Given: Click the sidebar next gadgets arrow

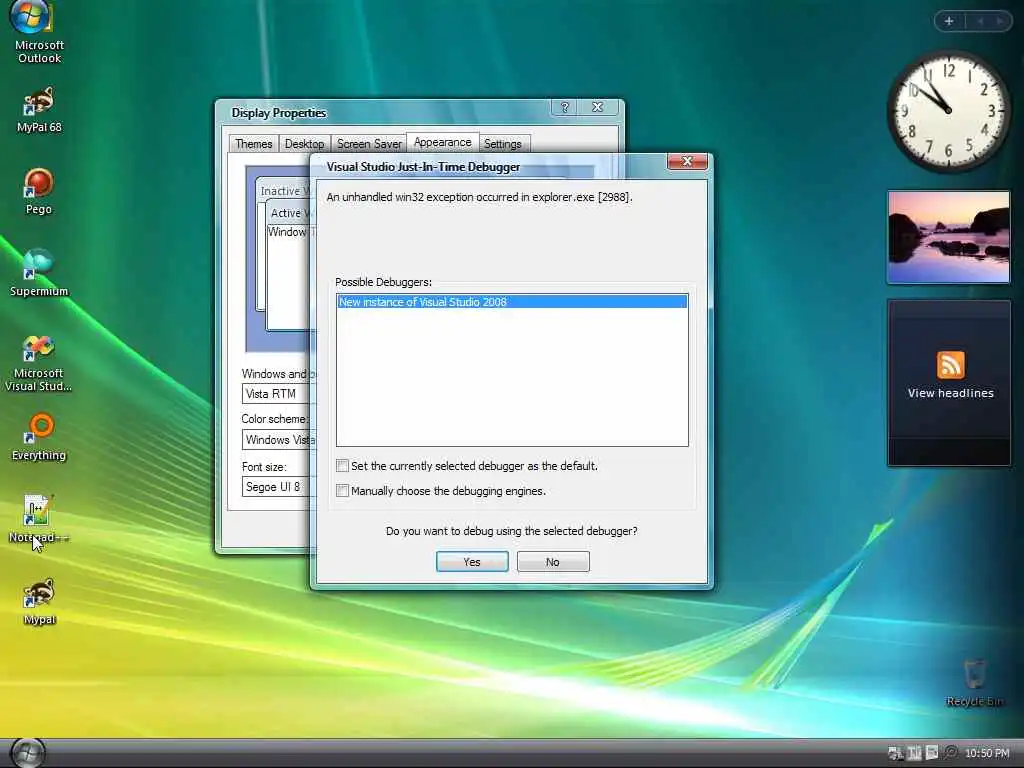Looking at the screenshot, I should (999, 21).
